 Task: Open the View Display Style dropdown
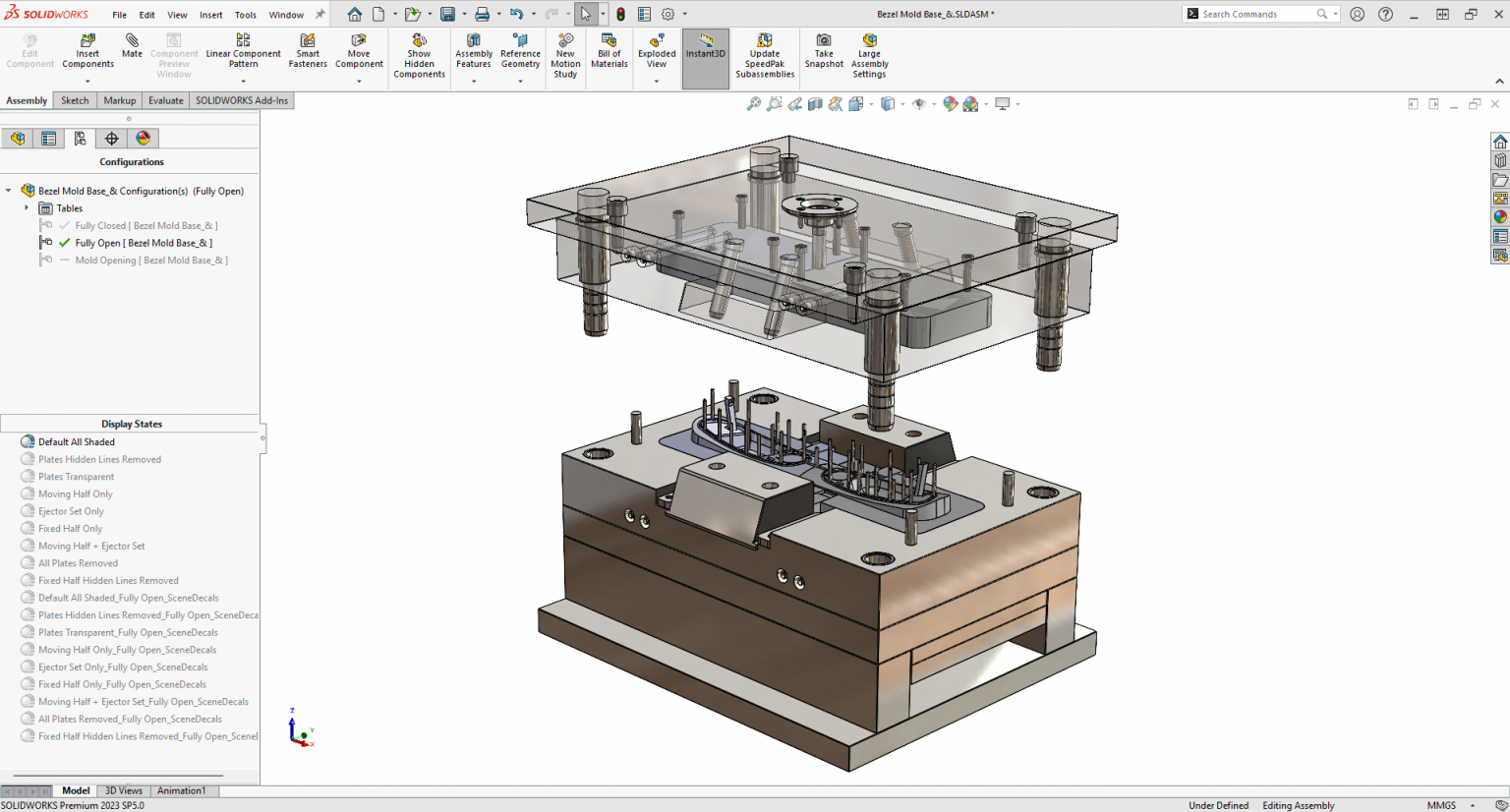tap(901, 103)
